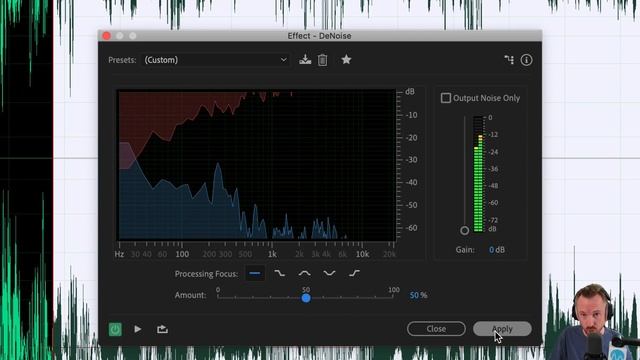
Task: Select the low-and-high frequencies processing focus shape
Action: click(x=329, y=273)
